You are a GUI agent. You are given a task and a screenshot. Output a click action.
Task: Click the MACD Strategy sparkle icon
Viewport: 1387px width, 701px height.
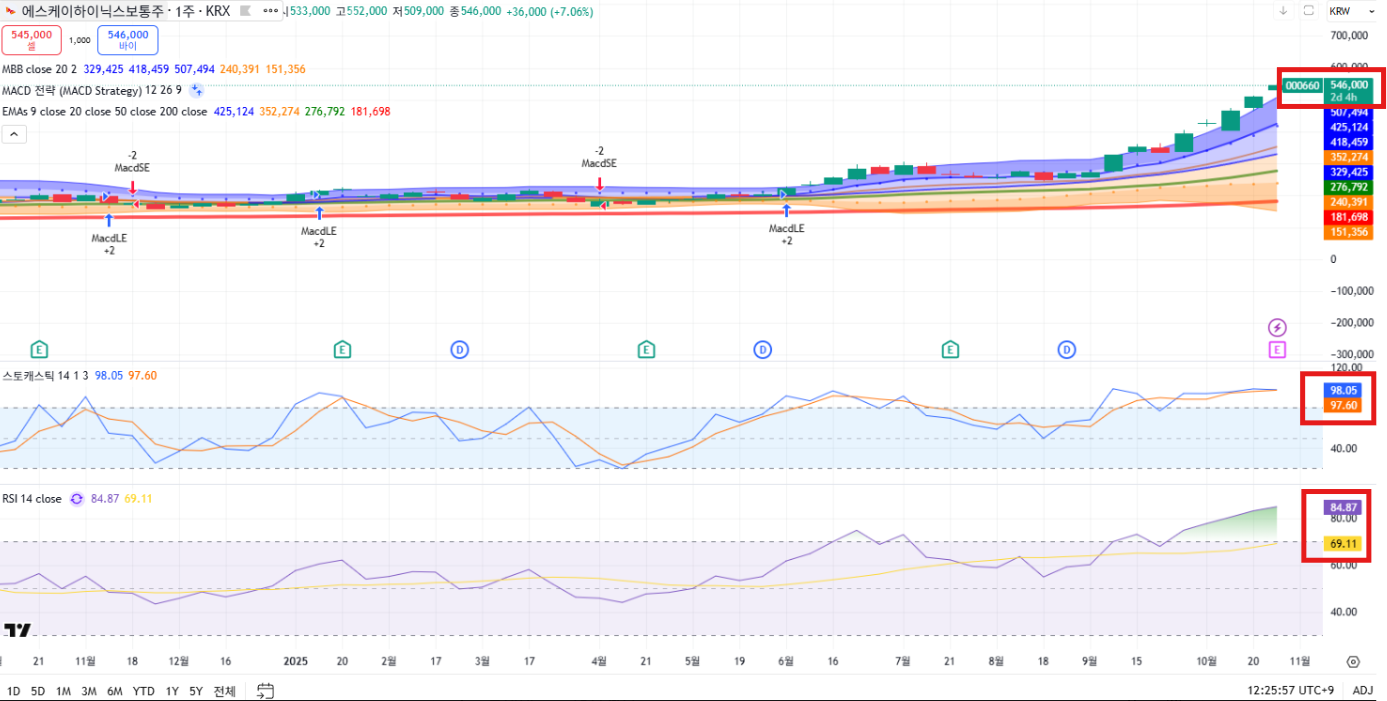[197, 90]
